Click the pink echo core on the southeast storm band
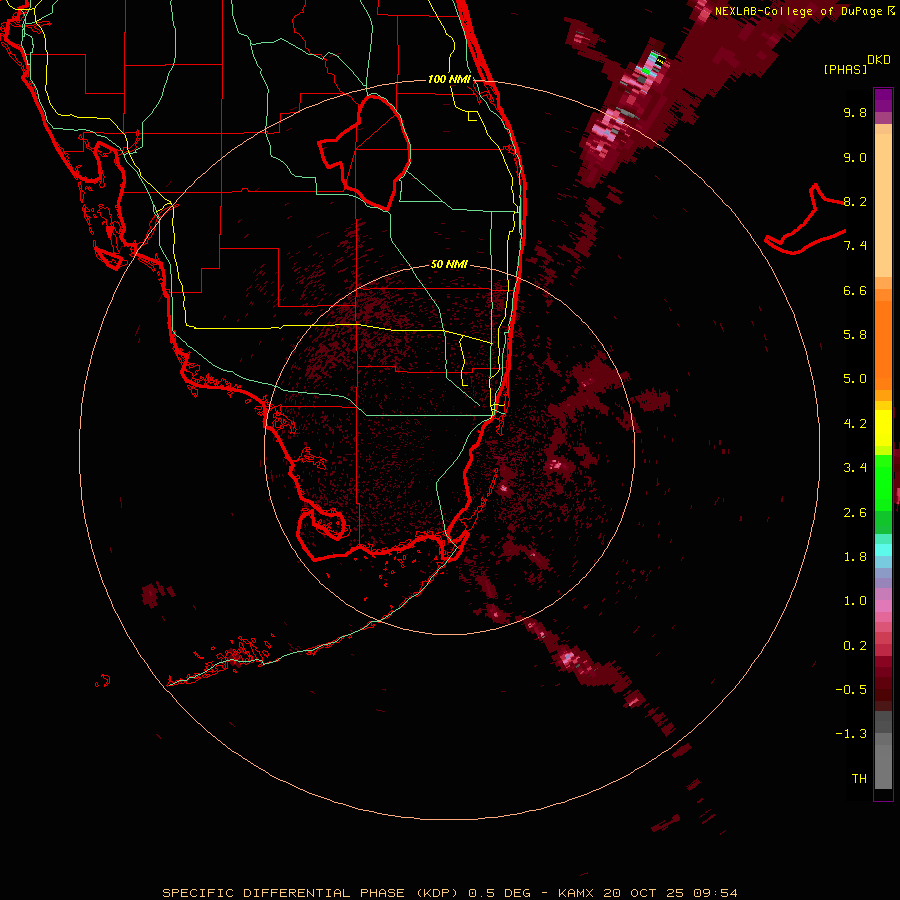This screenshot has width=900, height=900. [568, 657]
